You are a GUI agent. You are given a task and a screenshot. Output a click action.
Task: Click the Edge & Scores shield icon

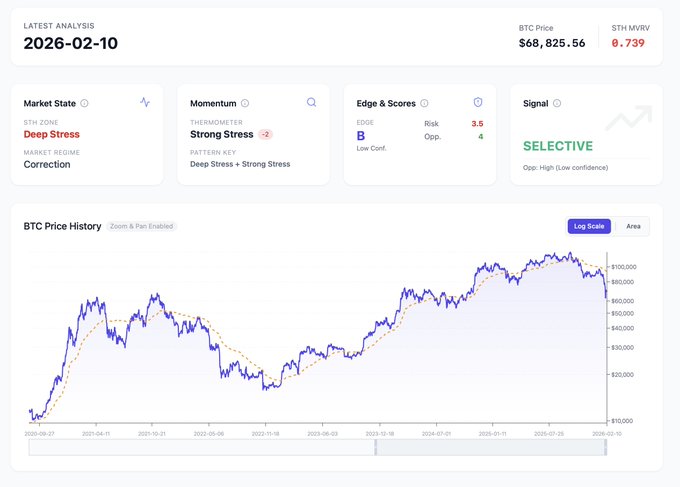click(x=477, y=102)
